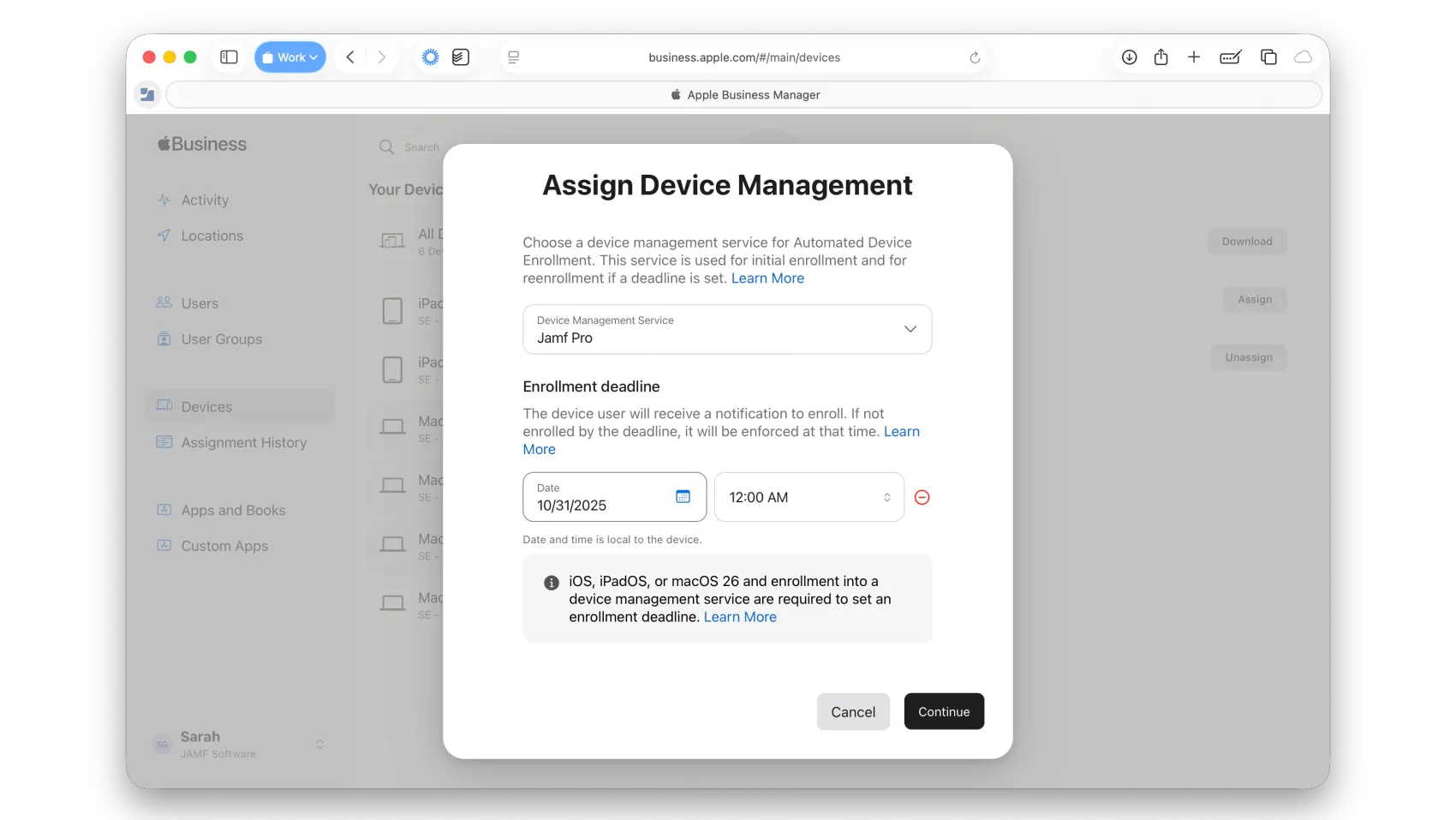Remove the enrollment deadline with the red minus
The height and width of the screenshot is (820, 1456).
tap(922, 497)
